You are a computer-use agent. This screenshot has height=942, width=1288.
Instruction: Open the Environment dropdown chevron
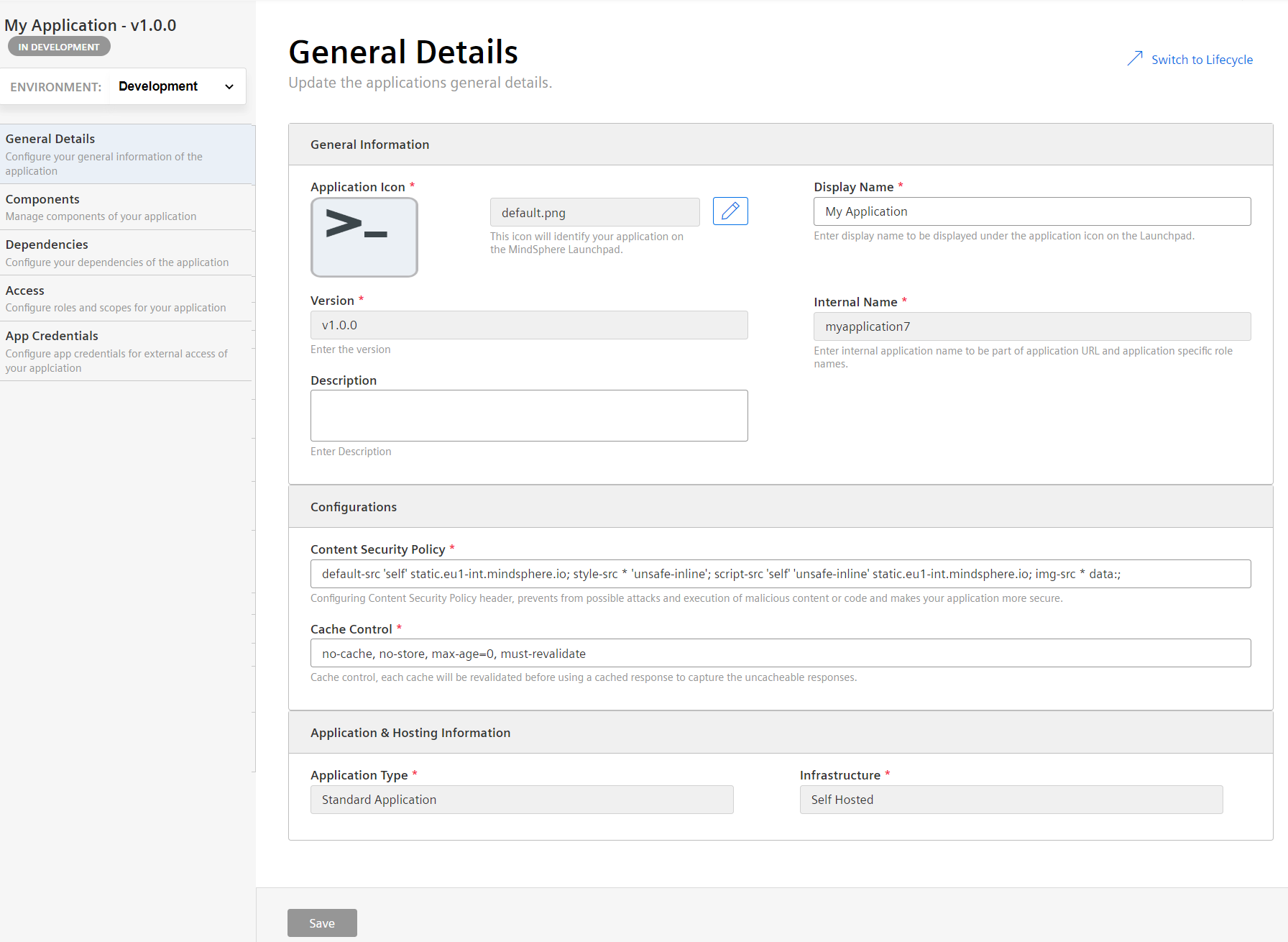pyautogui.click(x=229, y=87)
